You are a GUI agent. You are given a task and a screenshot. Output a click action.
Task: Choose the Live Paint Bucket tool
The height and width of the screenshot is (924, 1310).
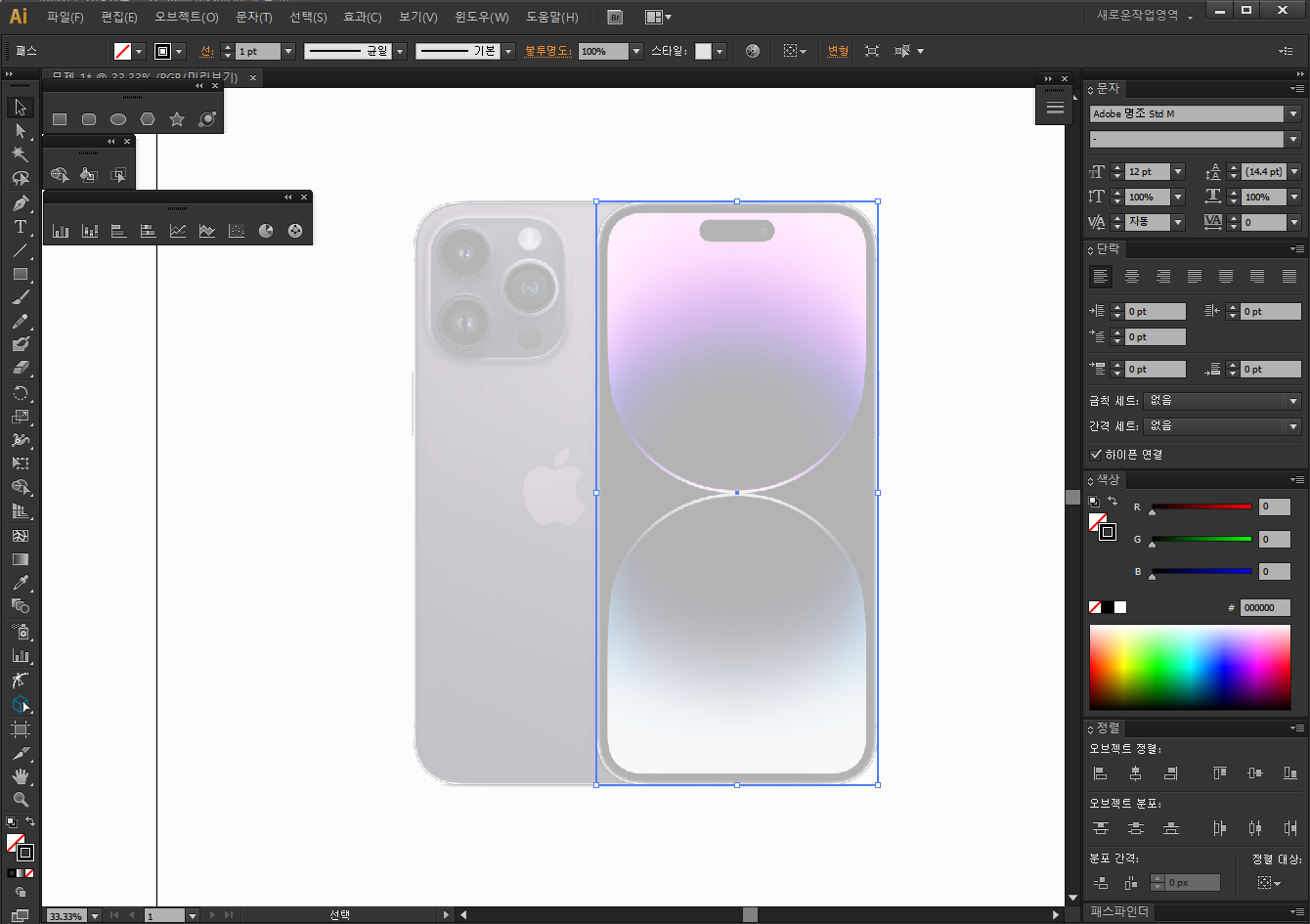[89, 175]
